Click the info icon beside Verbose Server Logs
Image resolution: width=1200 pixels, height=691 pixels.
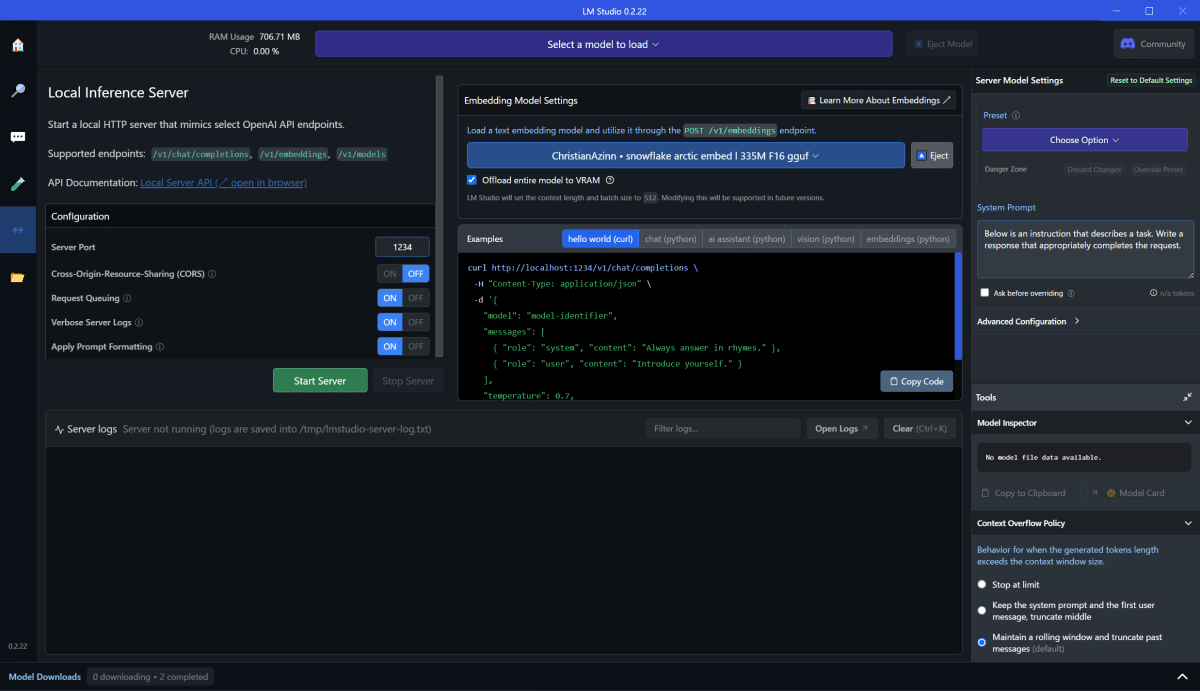coord(139,322)
